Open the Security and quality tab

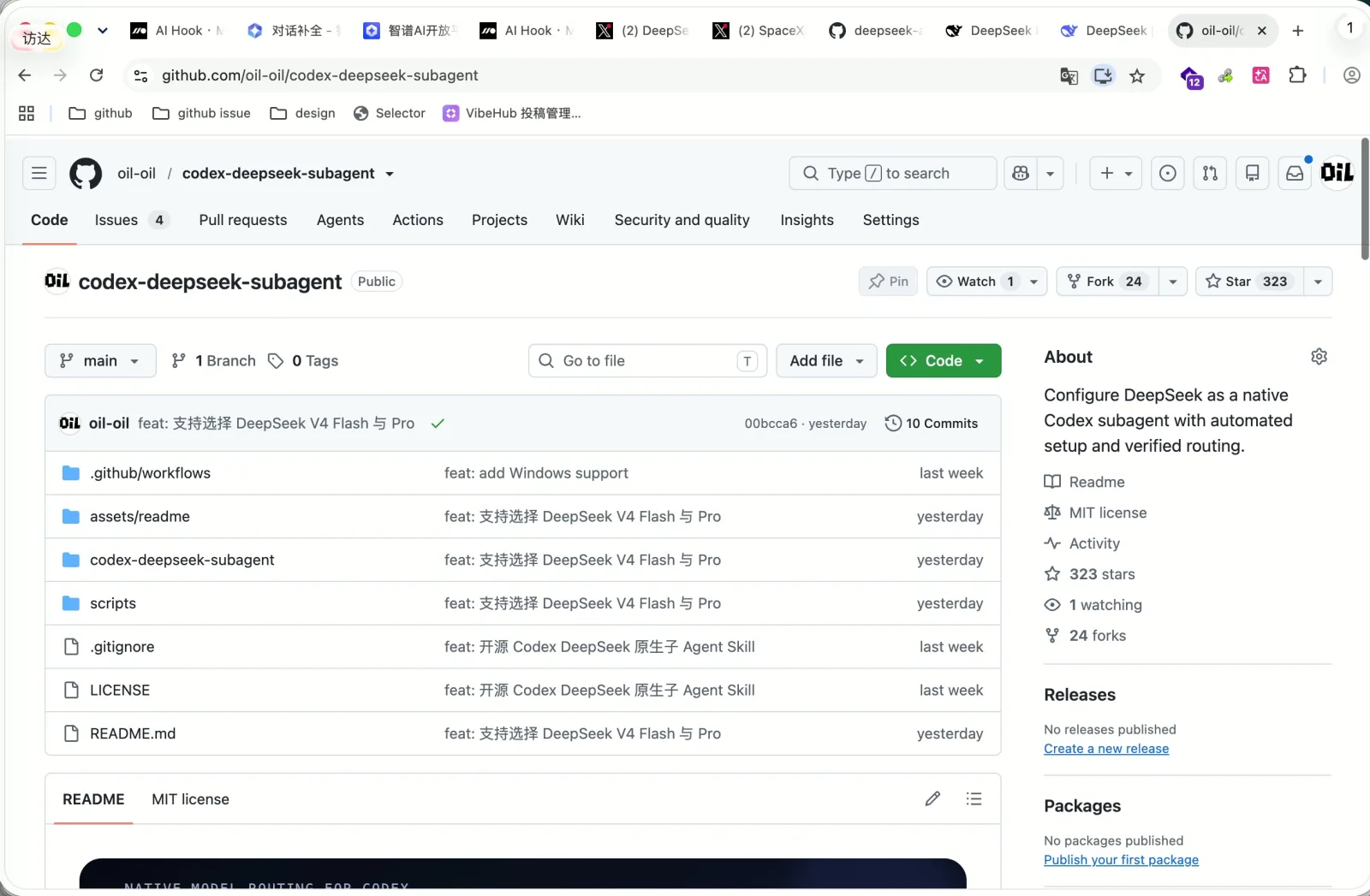pyautogui.click(x=682, y=220)
